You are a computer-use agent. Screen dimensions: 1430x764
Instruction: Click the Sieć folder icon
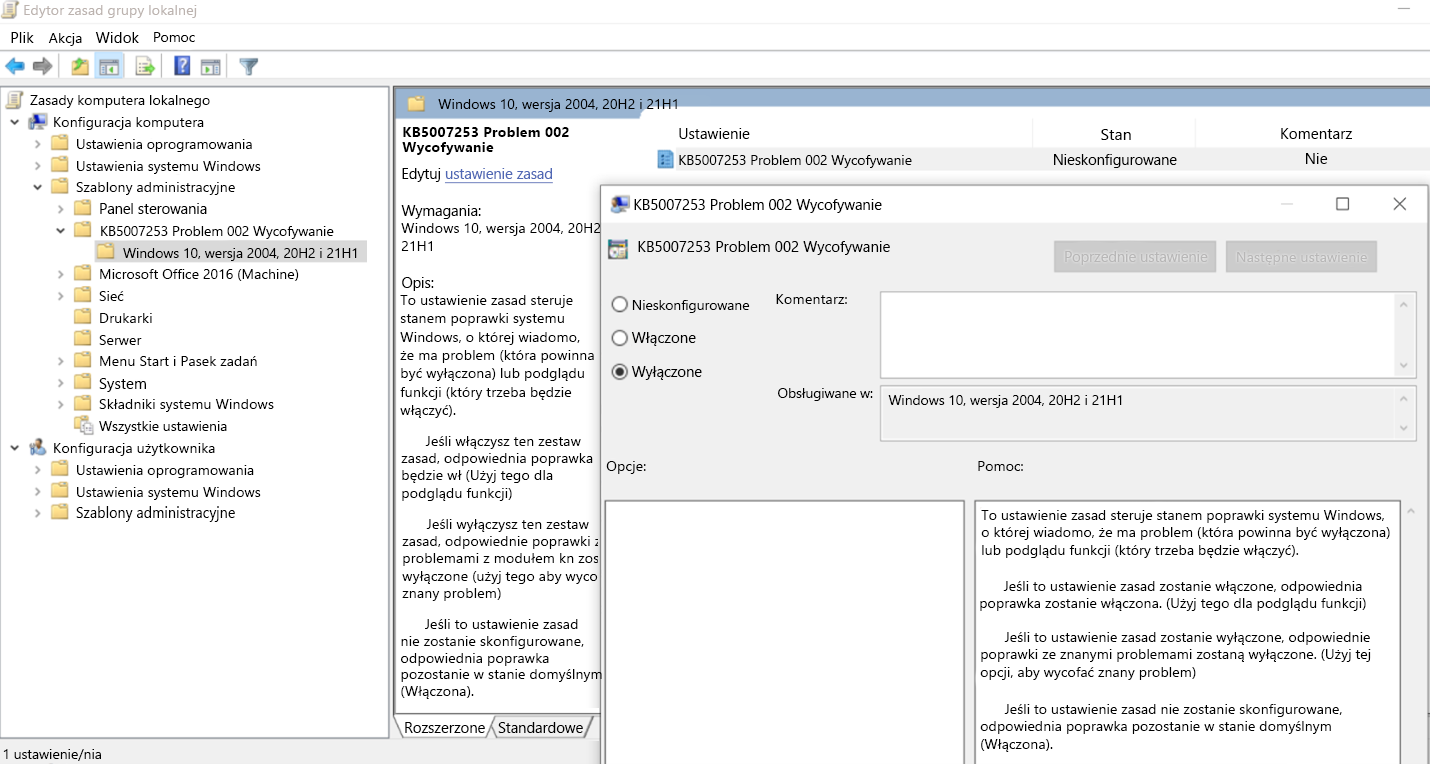pyautogui.click(x=84, y=296)
